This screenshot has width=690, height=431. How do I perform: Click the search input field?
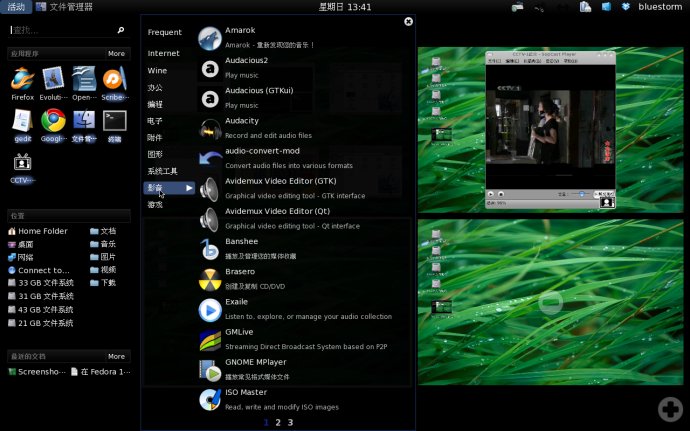pyautogui.click(x=62, y=30)
